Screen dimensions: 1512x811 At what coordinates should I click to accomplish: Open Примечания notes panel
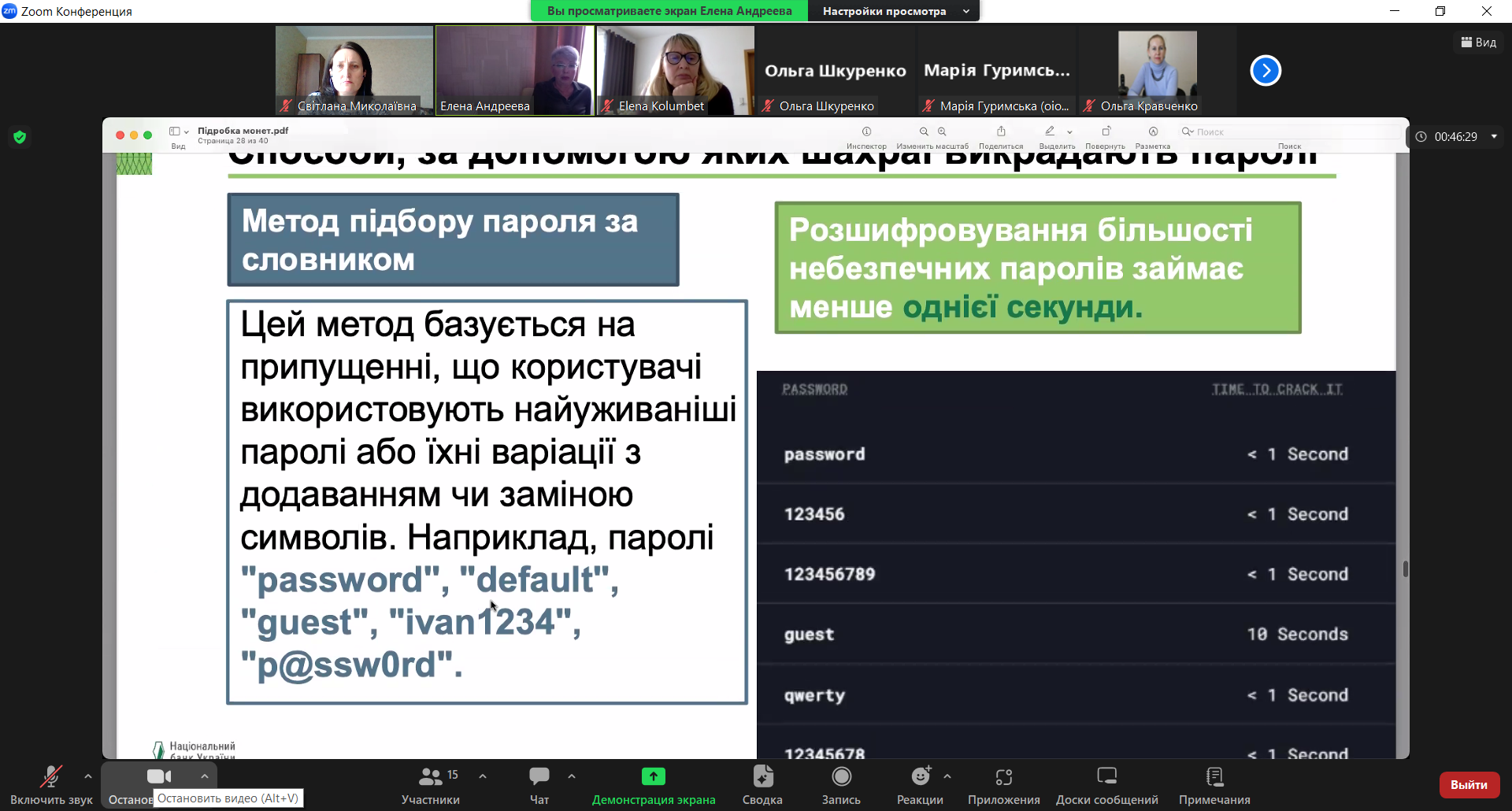tap(1214, 785)
